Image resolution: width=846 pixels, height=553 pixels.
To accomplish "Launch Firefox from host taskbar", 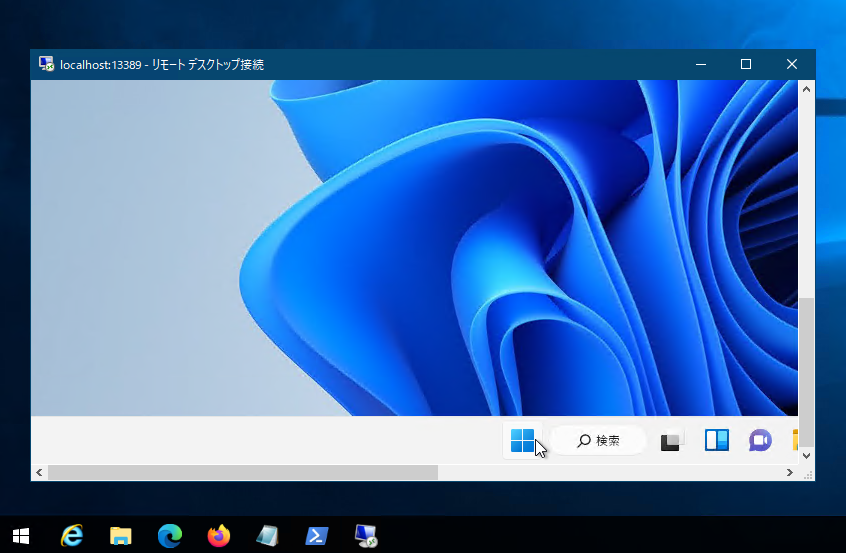I will point(219,536).
